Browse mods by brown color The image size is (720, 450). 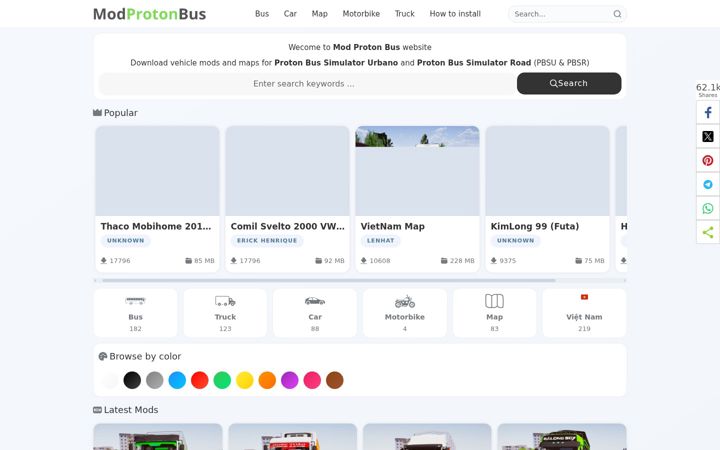point(335,380)
